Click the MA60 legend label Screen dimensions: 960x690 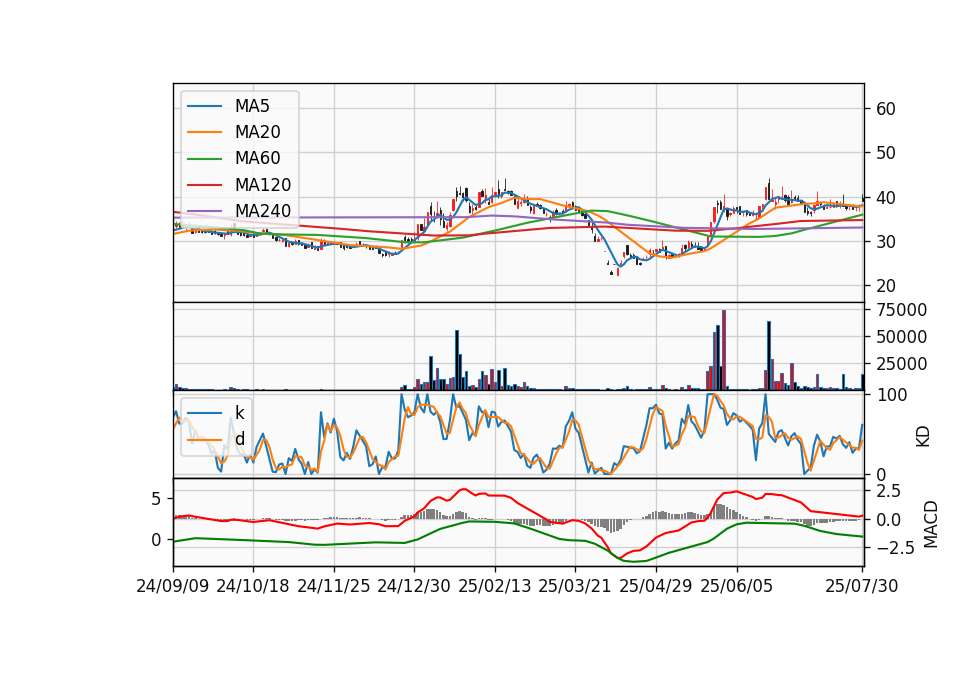coord(257,159)
